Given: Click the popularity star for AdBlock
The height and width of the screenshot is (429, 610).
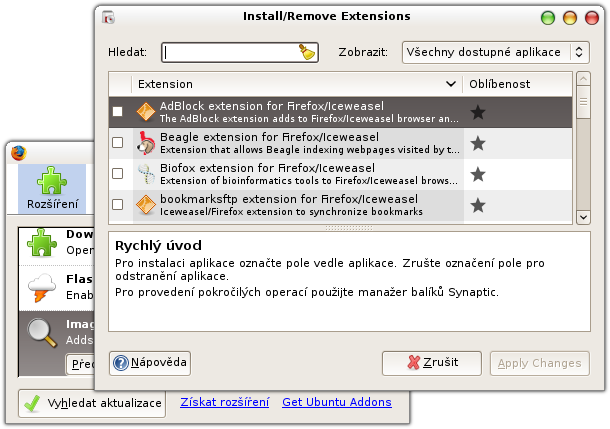Looking at the screenshot, I should 478,112.
